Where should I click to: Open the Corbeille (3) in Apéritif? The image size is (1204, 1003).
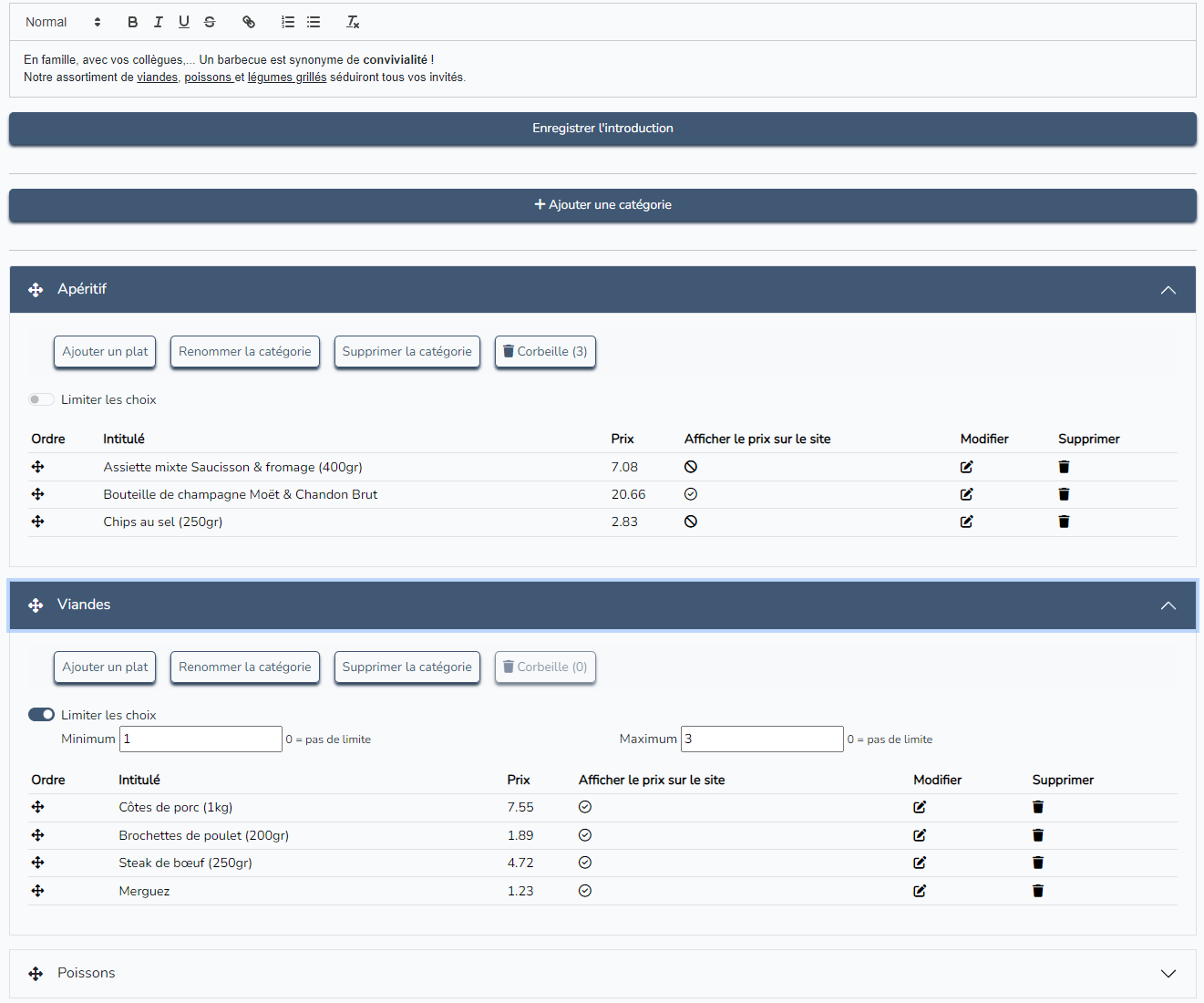[x=545, y=352]
